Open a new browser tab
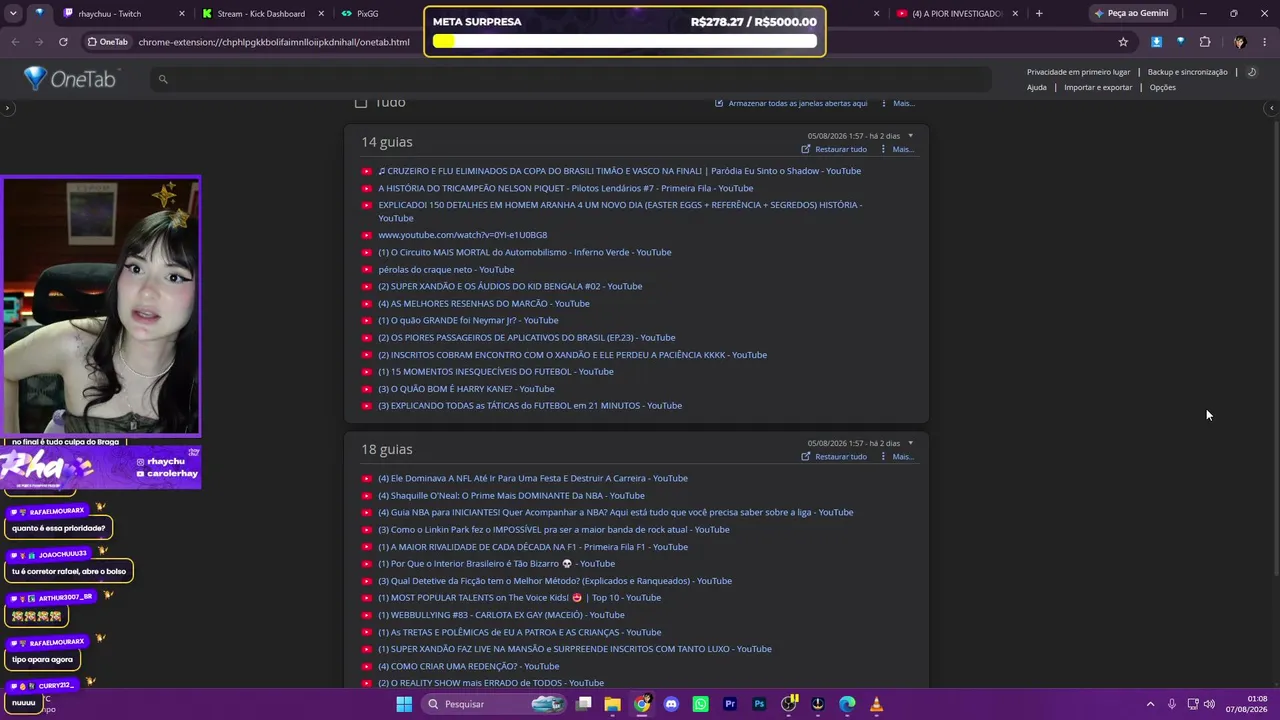1280x720 pixels. [1039, 14]
